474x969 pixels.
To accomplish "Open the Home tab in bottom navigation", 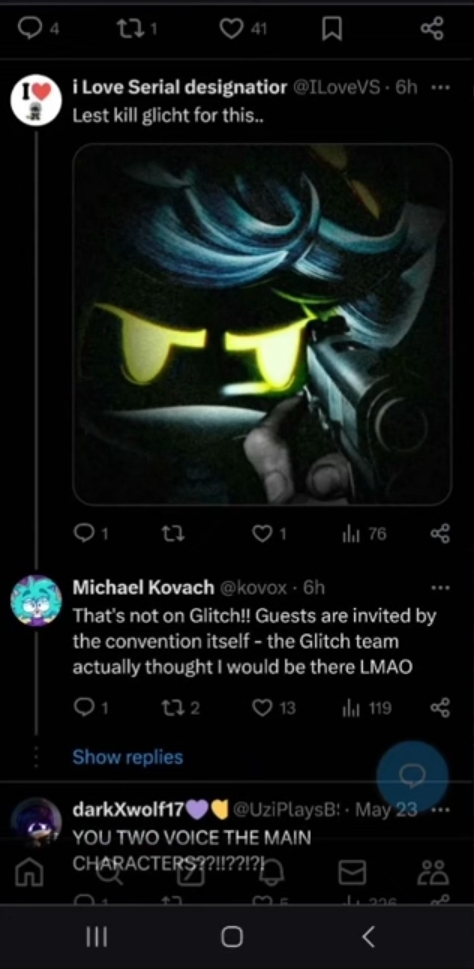I will (x=28, y=873).
